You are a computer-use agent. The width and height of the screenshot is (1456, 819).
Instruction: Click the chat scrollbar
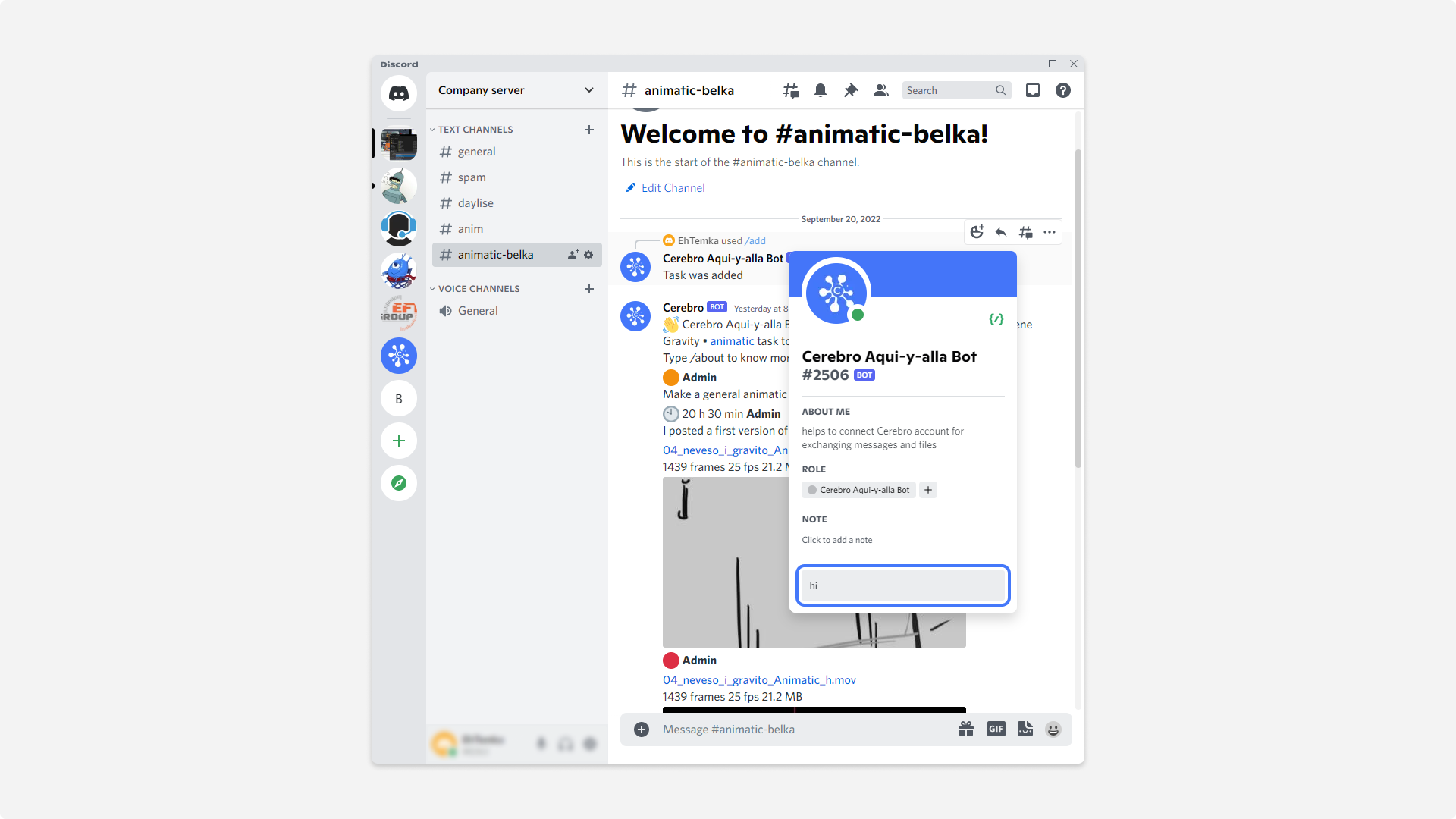[x=1078, y=309]
